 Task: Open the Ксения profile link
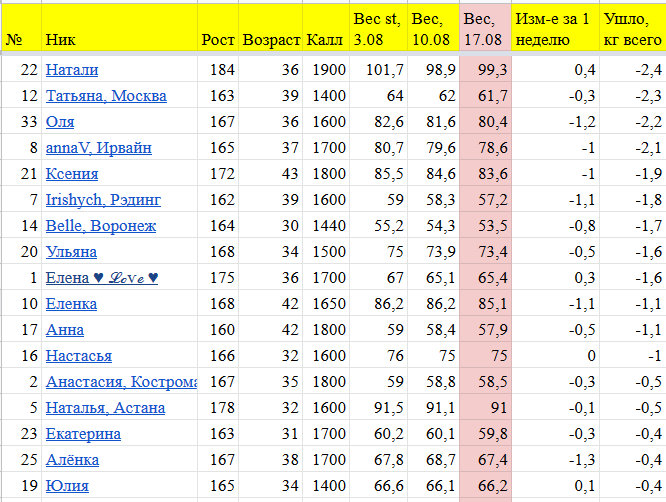pyautogui.click(x=71, y=174)
